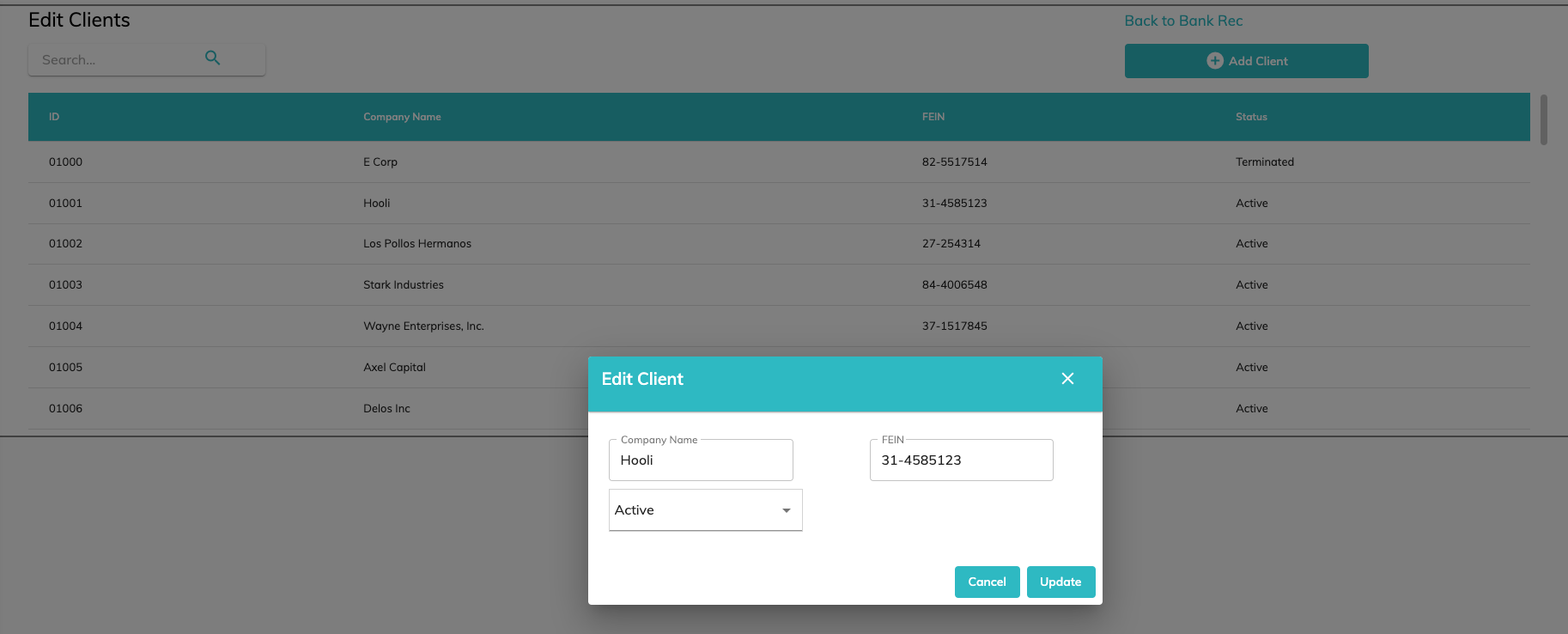The height and width of the screenshot is (634, 1568).
Task: Click the Status column header
Action: (x=1251, y=117)
